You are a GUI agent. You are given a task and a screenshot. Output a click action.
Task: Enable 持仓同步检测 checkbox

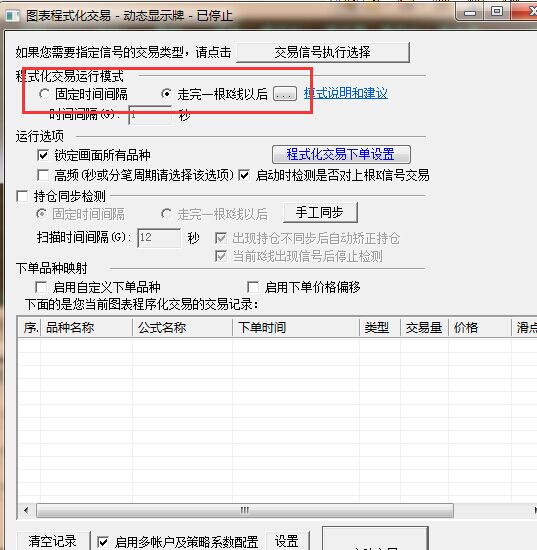[x=22, y=196]
